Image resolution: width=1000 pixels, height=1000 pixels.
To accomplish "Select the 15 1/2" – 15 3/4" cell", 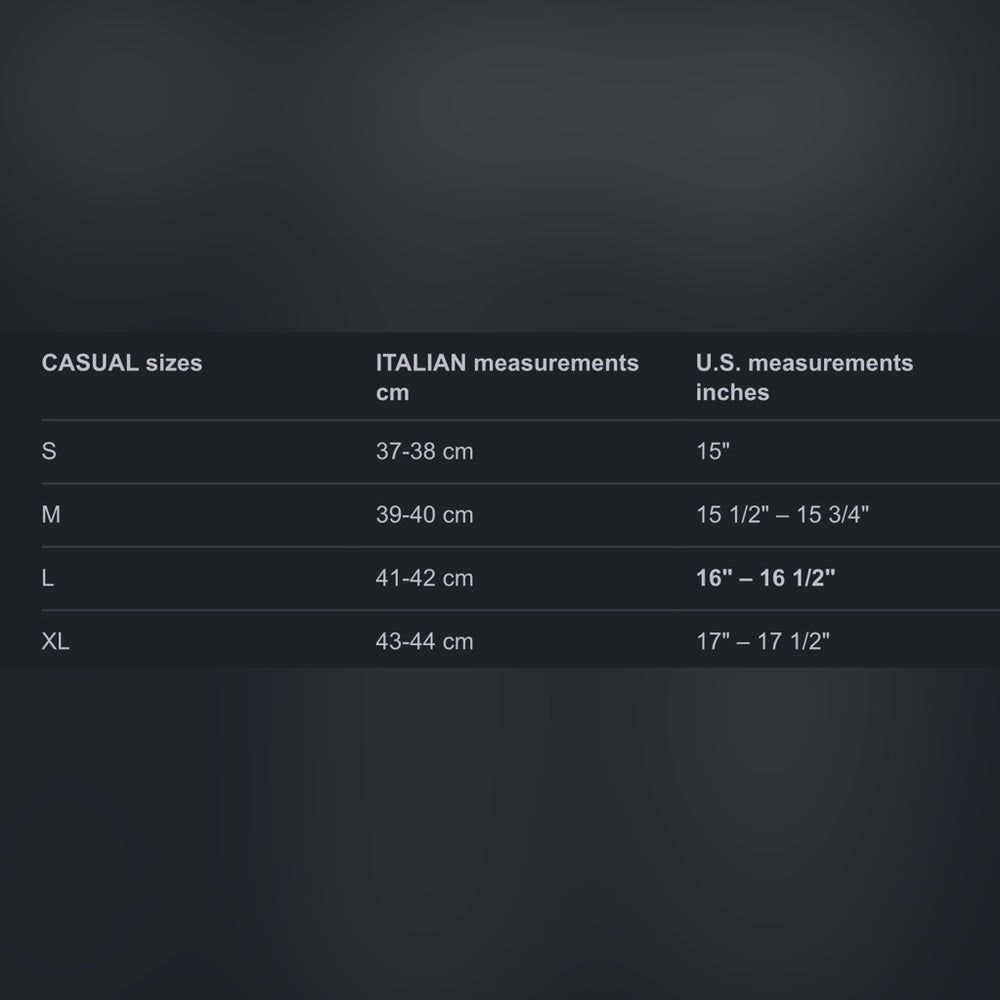I will click(782, 515).
